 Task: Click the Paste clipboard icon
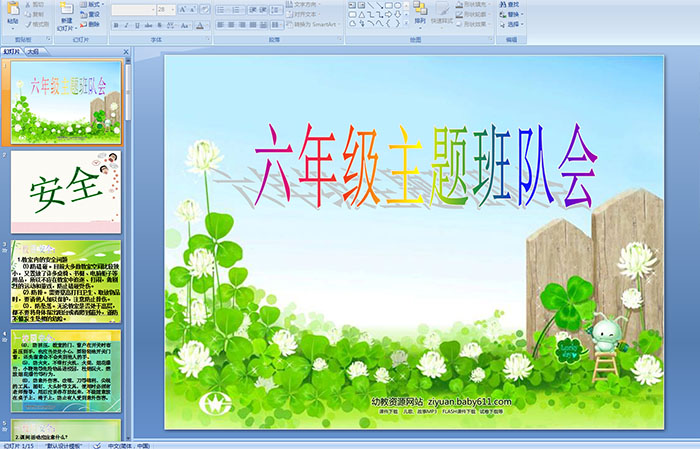[x=13, y=8]
